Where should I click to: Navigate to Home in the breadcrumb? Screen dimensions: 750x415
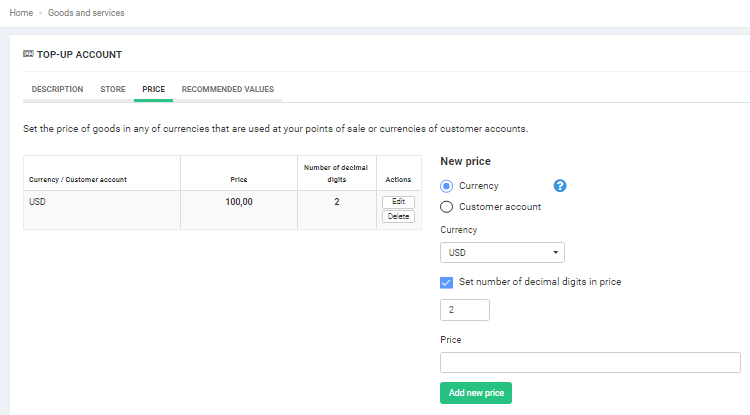point(20,13)
